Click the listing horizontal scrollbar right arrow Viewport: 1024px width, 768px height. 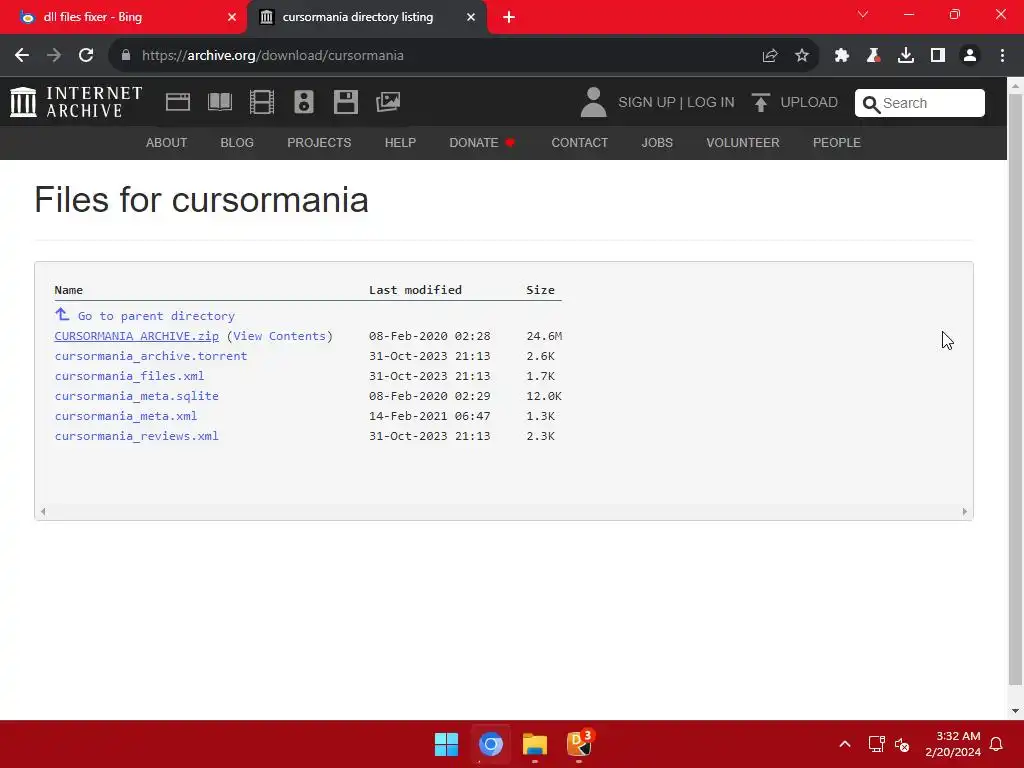(965, 511)
